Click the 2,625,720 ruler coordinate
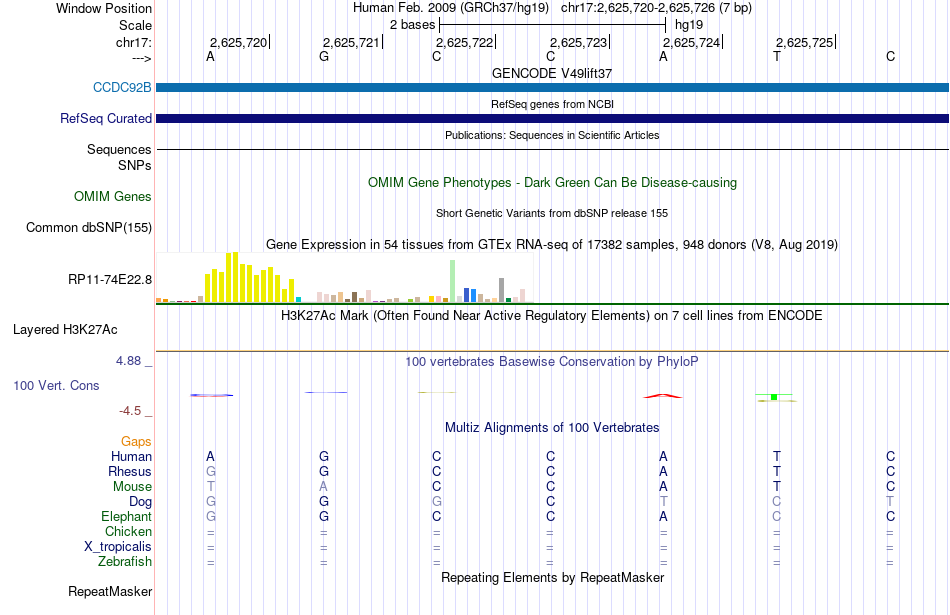The height and width of the screenshot is (615, 950). (x=238, y=42)
